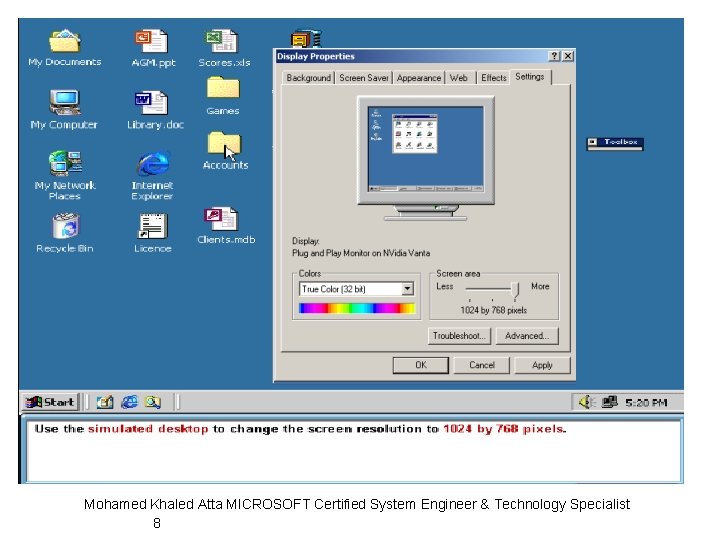Open the My Documents desktop icon
Viewport: 720px width, 540px height.
point(65,48)
